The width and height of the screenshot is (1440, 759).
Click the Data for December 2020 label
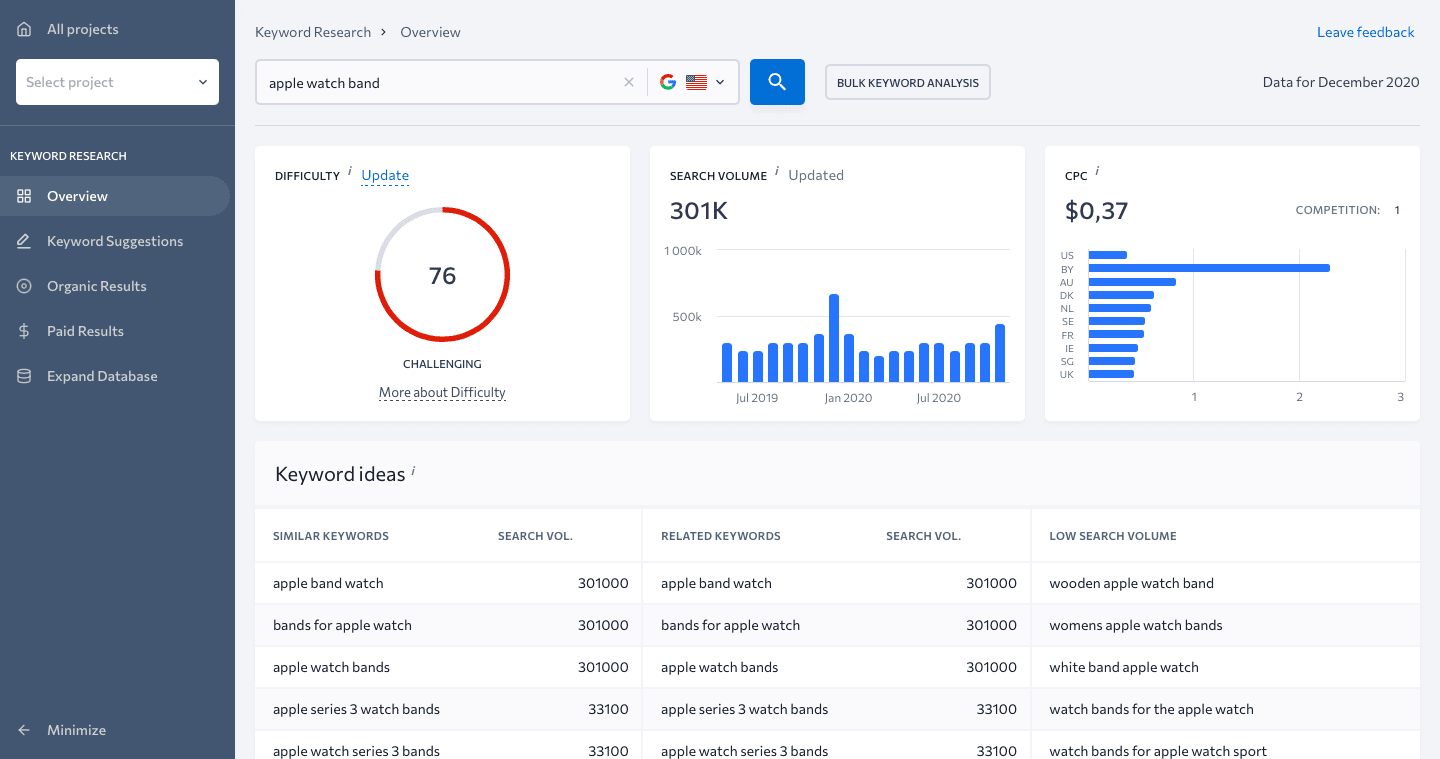tap(1341, 82)
